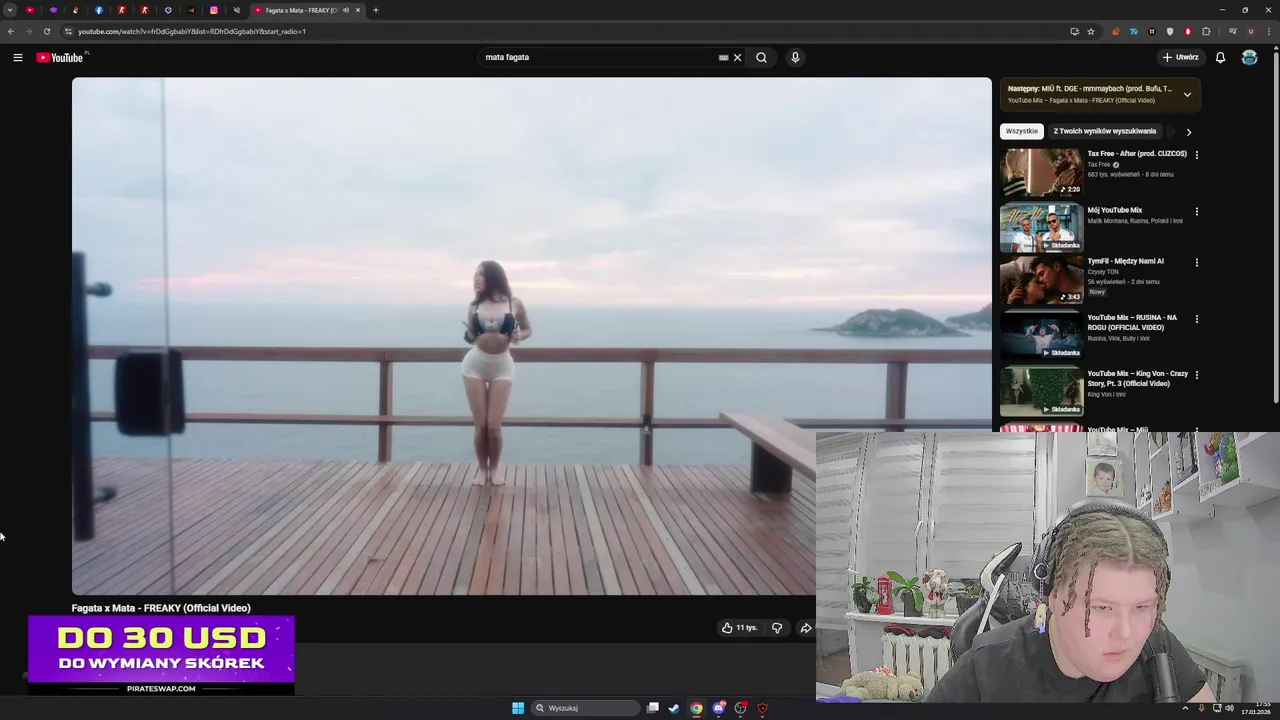1280x720 pixels.
Task: Click the URL address bar
Action: (570, 31)
